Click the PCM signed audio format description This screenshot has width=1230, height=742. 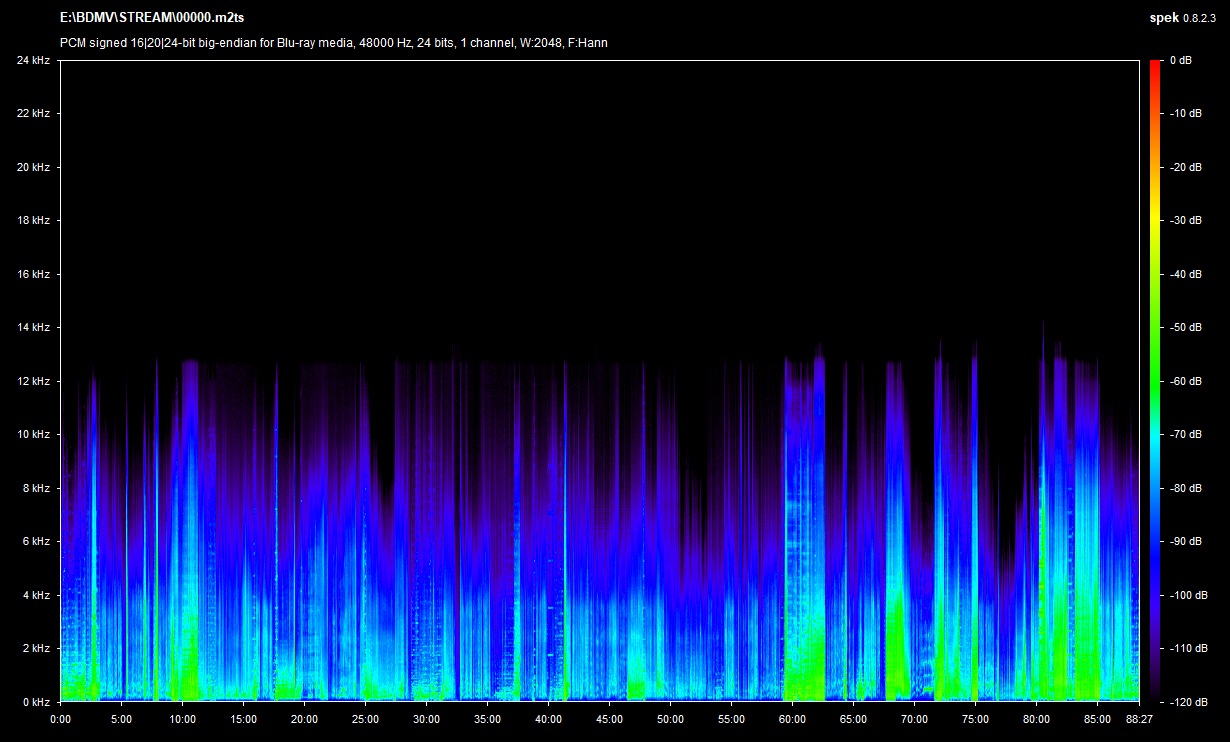pos(333,42)
